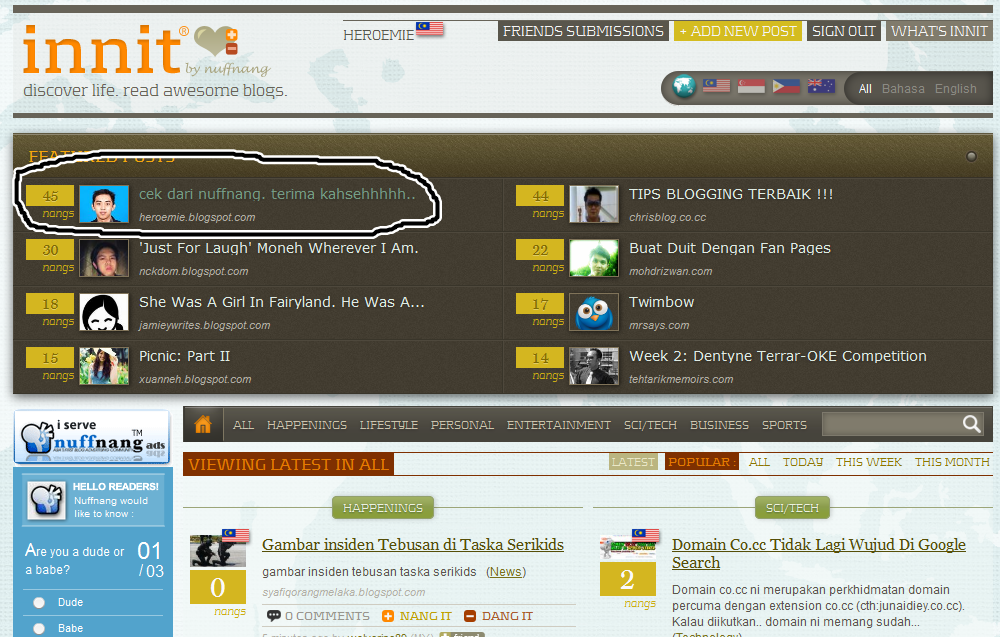
Task: Open HEROEMIE profile link
Action: click(x=379, y=35)
